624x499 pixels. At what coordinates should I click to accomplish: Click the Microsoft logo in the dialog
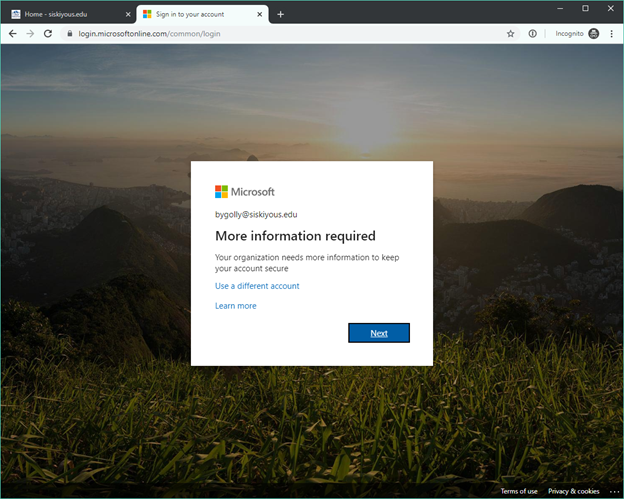coord(245,192)
